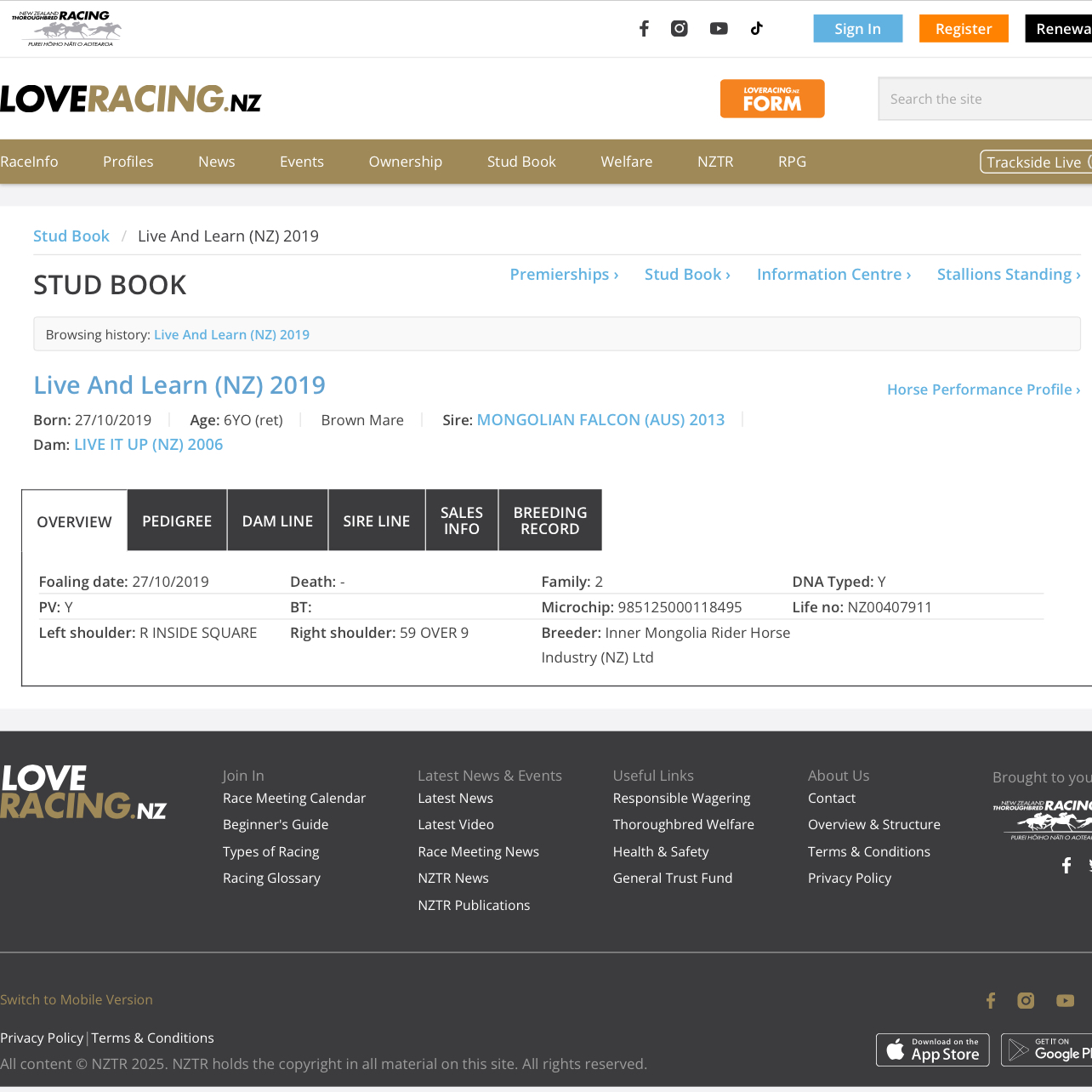The height and width of the screenshot is (1092, 1092).
Task: Open the Breeding Record tab
Action: 550,520
